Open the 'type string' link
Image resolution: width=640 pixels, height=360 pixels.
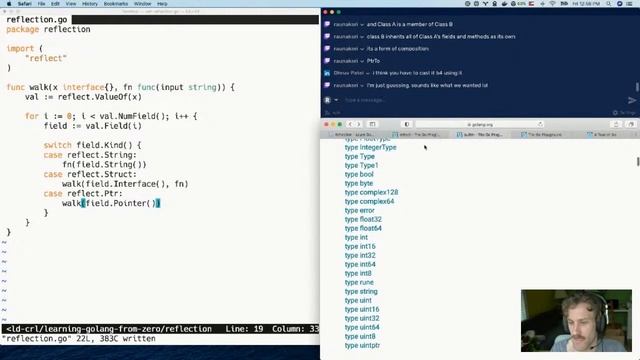361,291
